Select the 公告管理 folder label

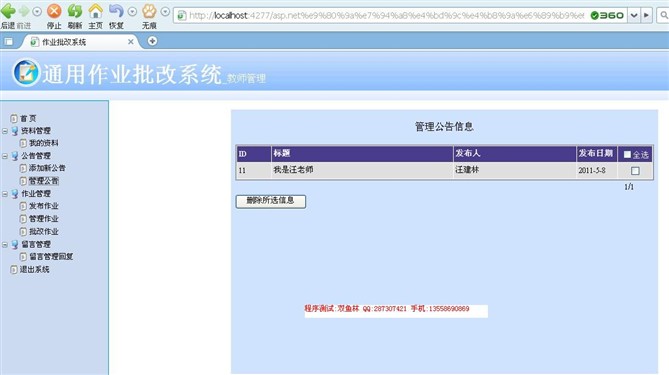point(36,156)
